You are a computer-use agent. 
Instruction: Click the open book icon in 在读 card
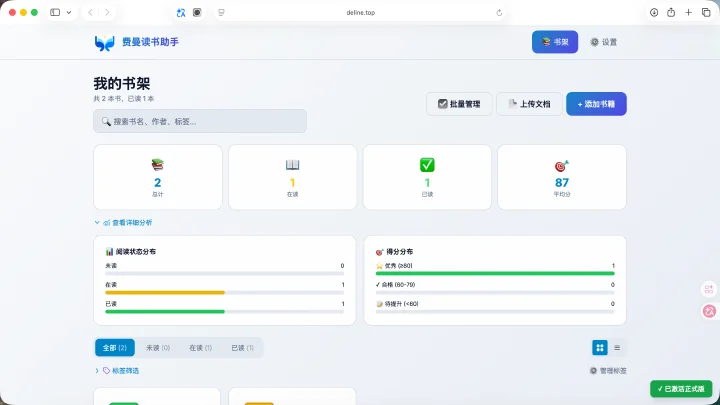pyautogui.click(x=292, y=164)
